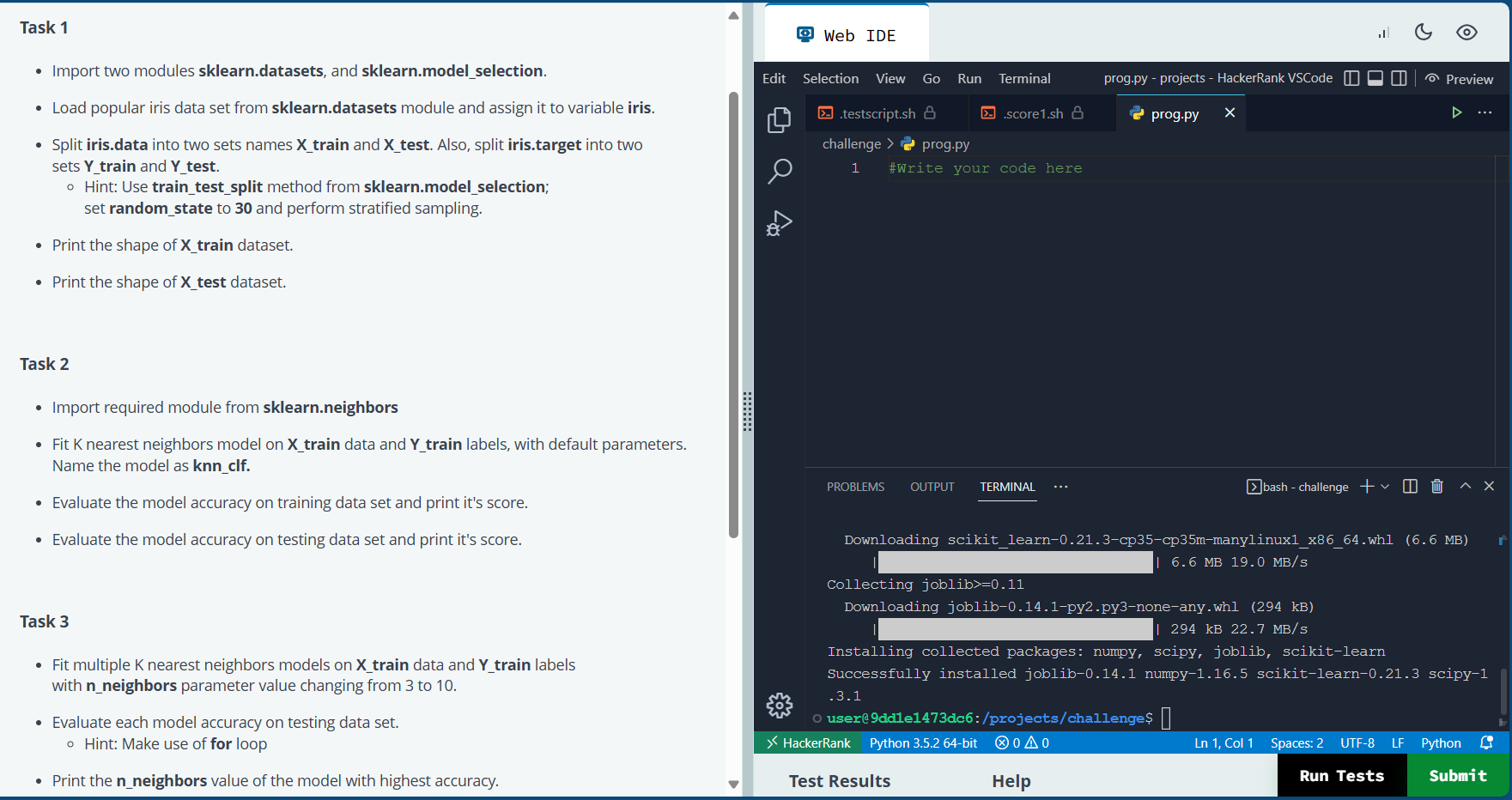Open the Go menu

tap(932, 78)
